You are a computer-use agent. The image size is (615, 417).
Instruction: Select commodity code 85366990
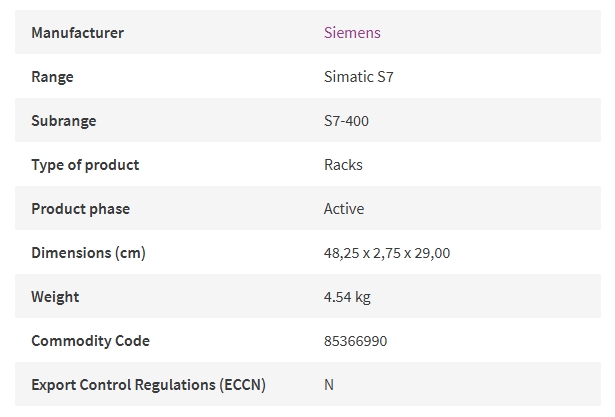pyautogui.click(x=355, y=341)
